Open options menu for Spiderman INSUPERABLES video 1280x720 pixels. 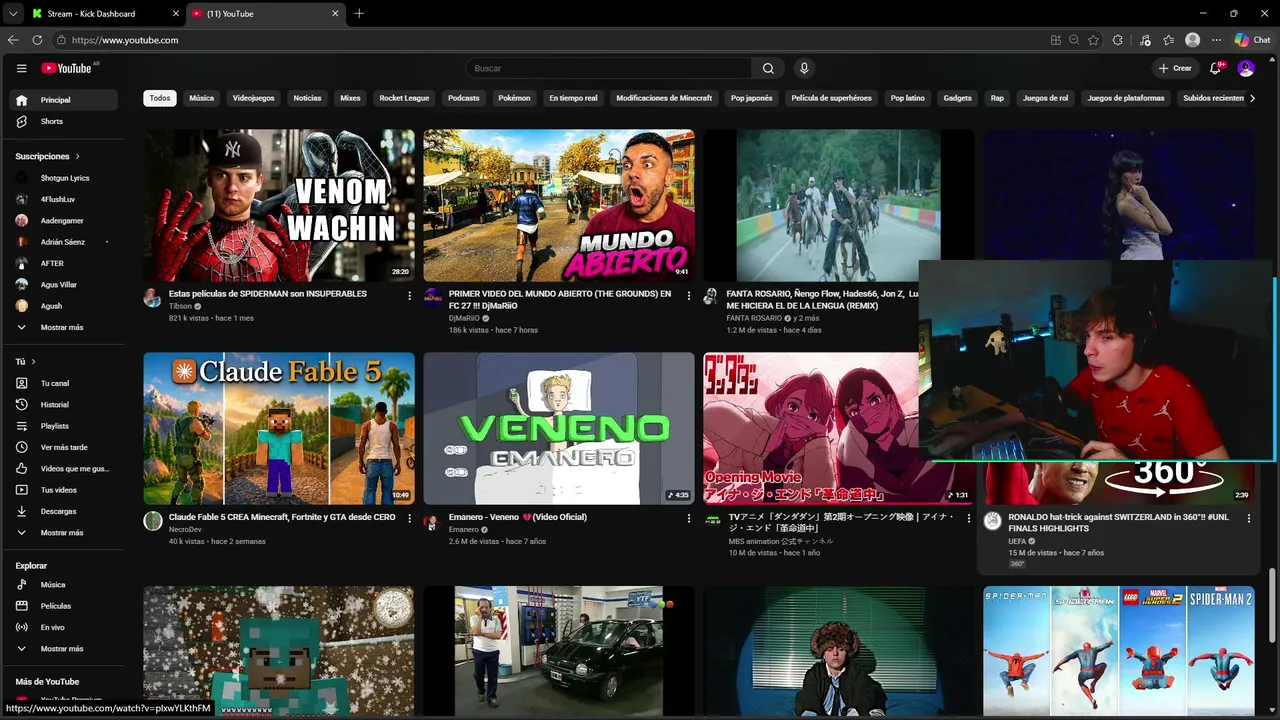pyautogui.click(x=409, y=295)
